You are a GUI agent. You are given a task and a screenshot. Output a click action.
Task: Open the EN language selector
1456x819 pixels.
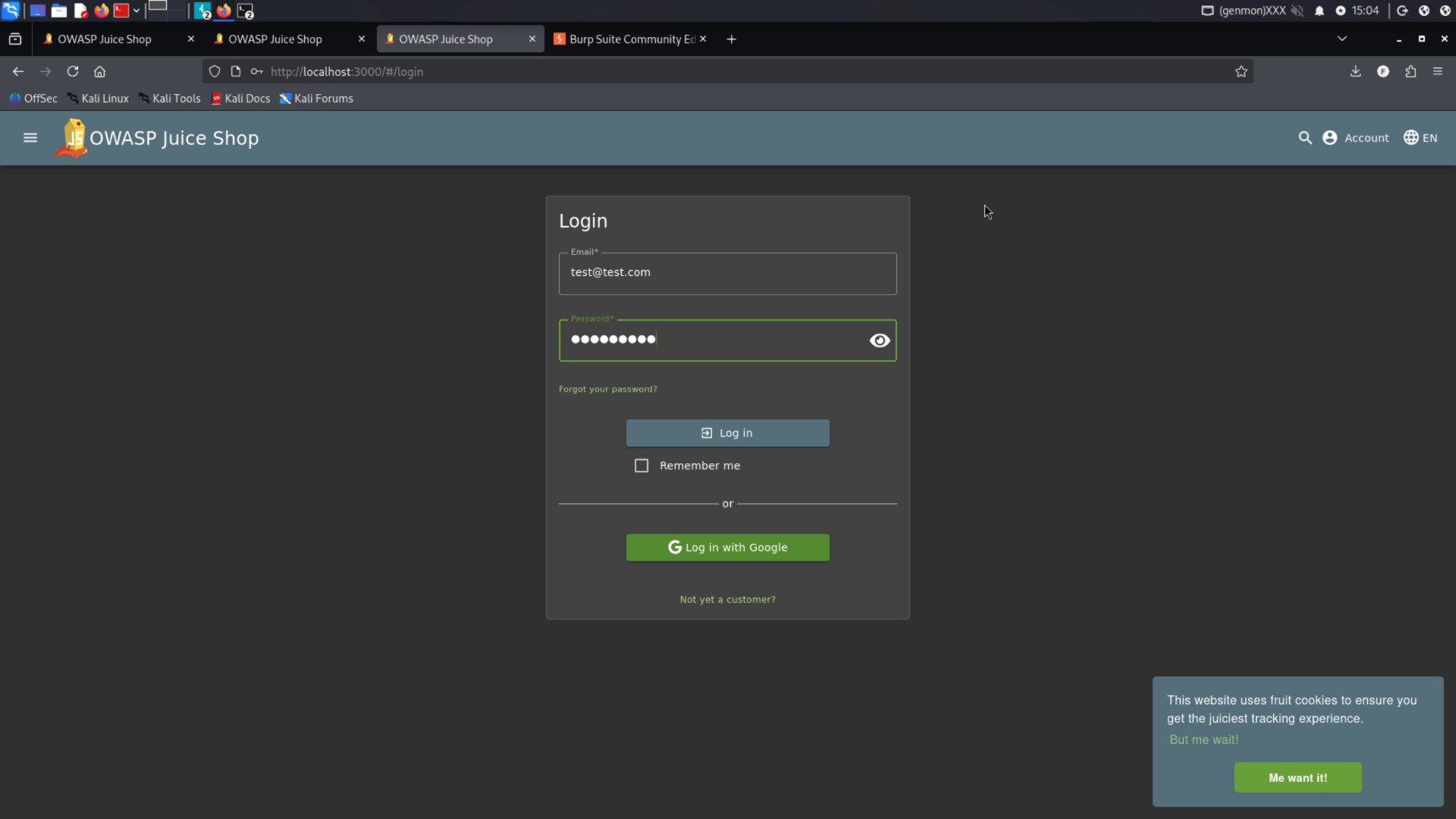1420,138
